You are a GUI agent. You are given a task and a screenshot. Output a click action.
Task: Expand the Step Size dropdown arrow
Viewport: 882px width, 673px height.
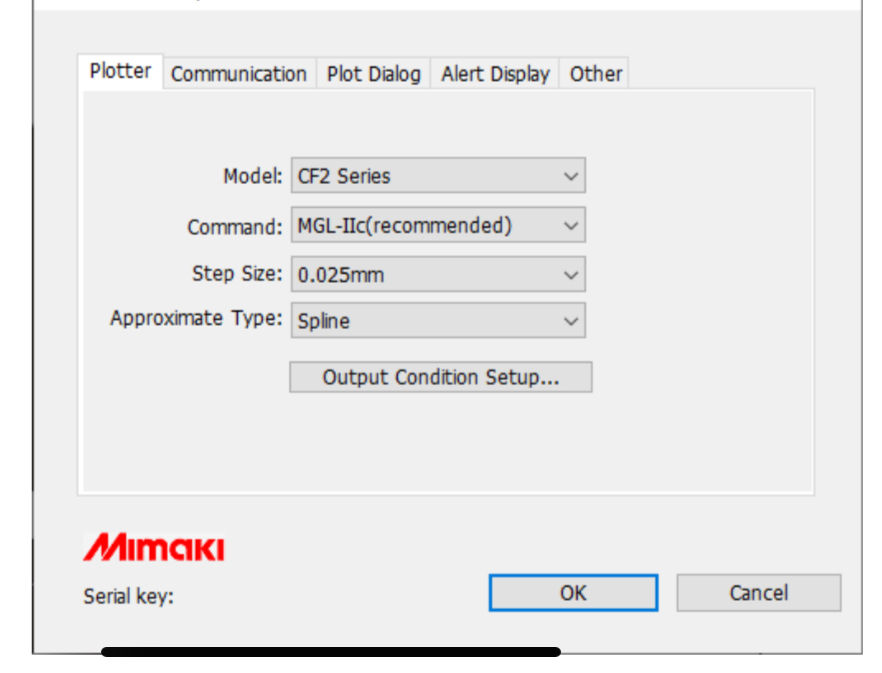tap(570, 275)
